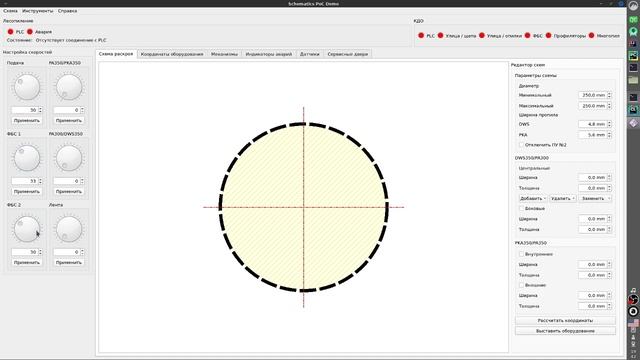Open the file manager folder dock icon
The image size is (640, 360).
(x=633, y=80)
